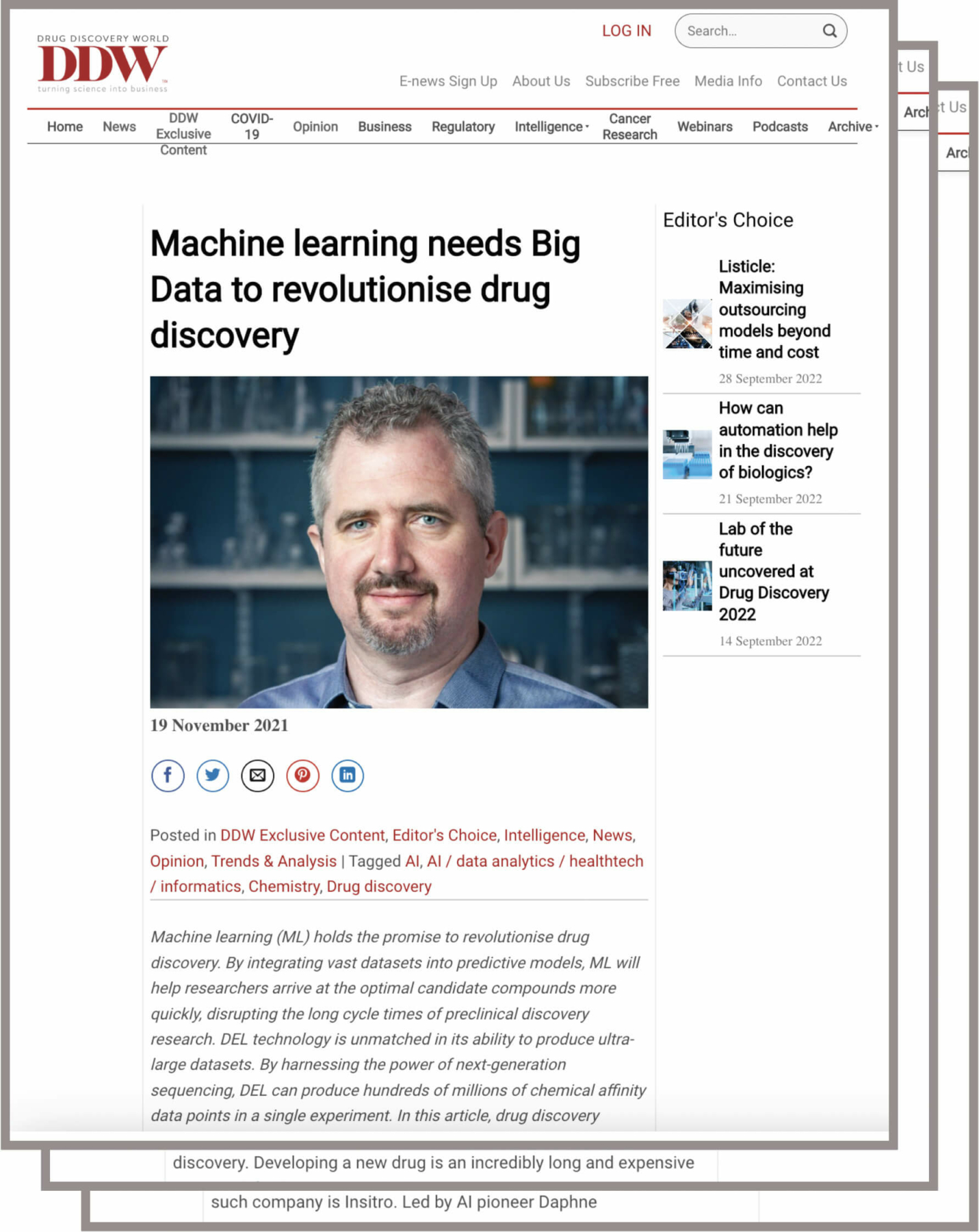Click the LOG IN link
The width and height of the screenshot is (979, 1232).
point(626,31)
